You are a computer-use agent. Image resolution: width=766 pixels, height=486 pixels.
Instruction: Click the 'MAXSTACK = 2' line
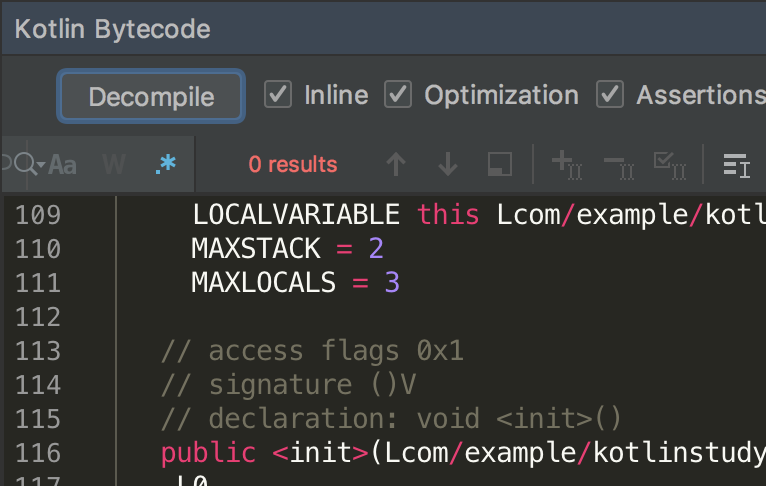click(287, 249)
